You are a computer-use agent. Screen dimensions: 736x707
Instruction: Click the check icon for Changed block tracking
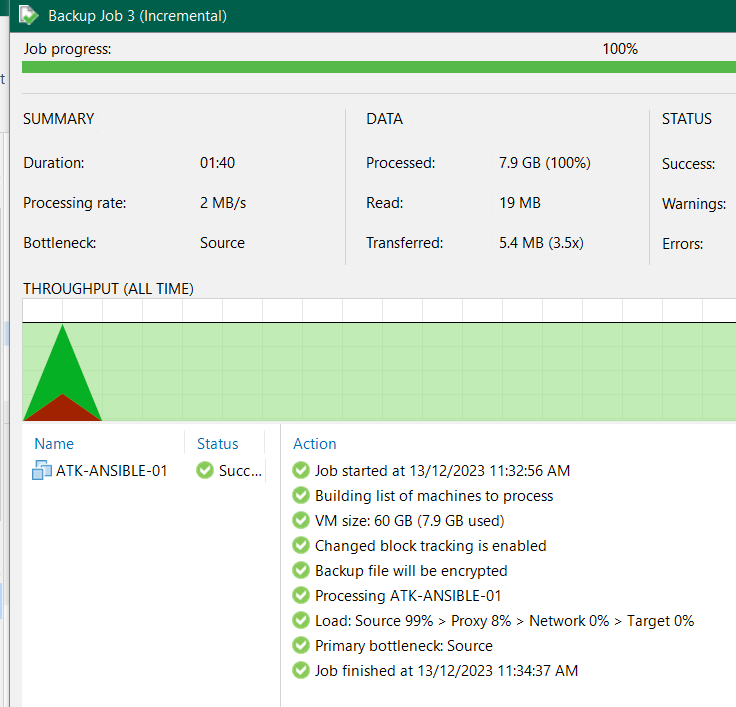click(301, 545)
